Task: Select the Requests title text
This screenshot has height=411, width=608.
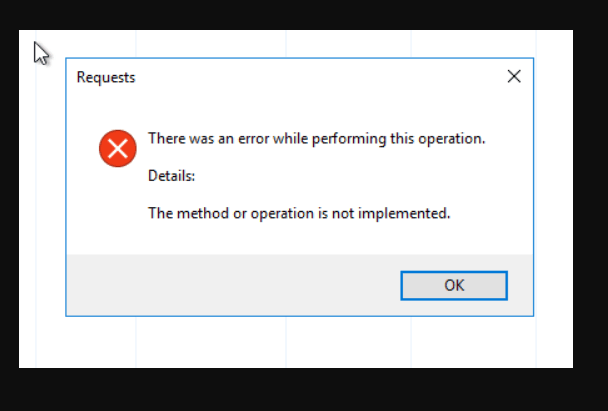Action: tap(106, 77)
